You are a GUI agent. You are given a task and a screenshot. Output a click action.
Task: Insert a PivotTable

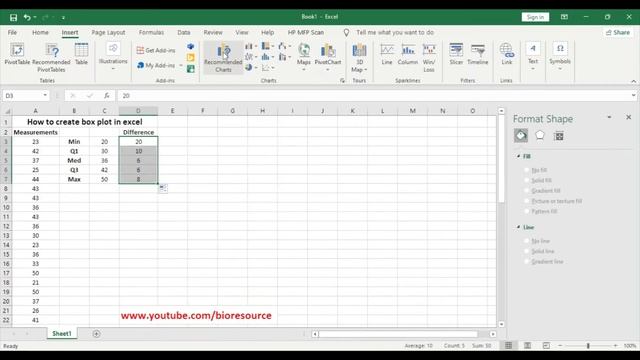tap(17, 53)
